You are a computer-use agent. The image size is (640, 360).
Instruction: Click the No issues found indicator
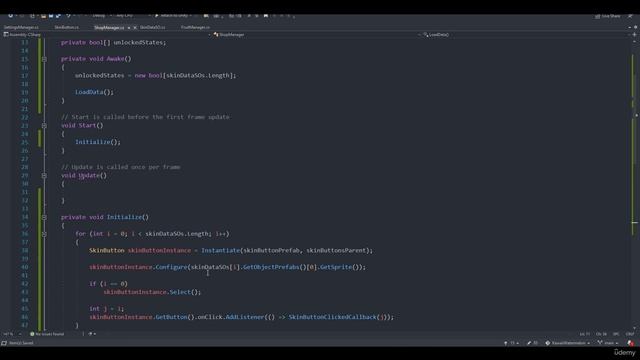tap(47, 334)
